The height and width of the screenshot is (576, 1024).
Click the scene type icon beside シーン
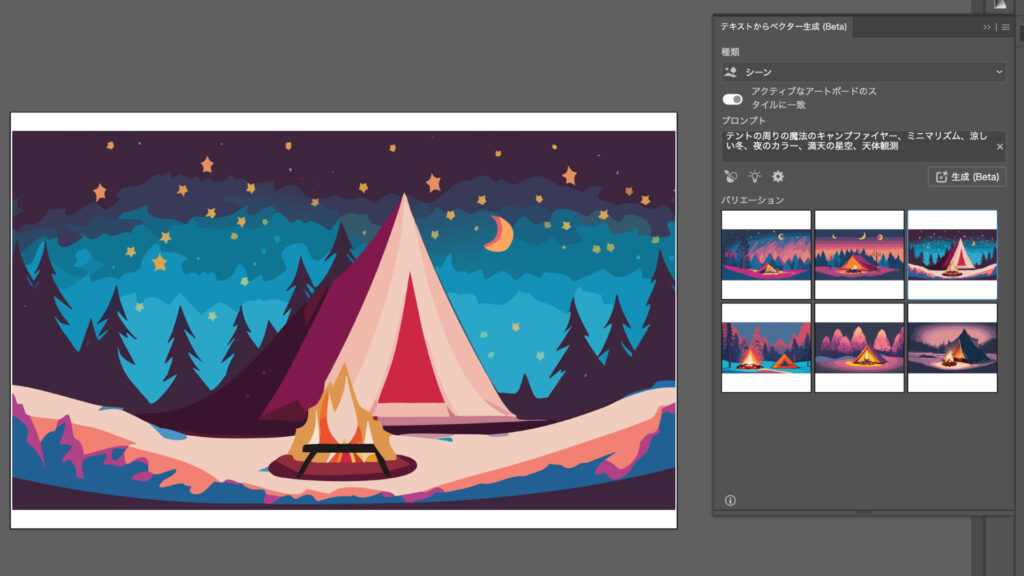(x=731, y=72)
